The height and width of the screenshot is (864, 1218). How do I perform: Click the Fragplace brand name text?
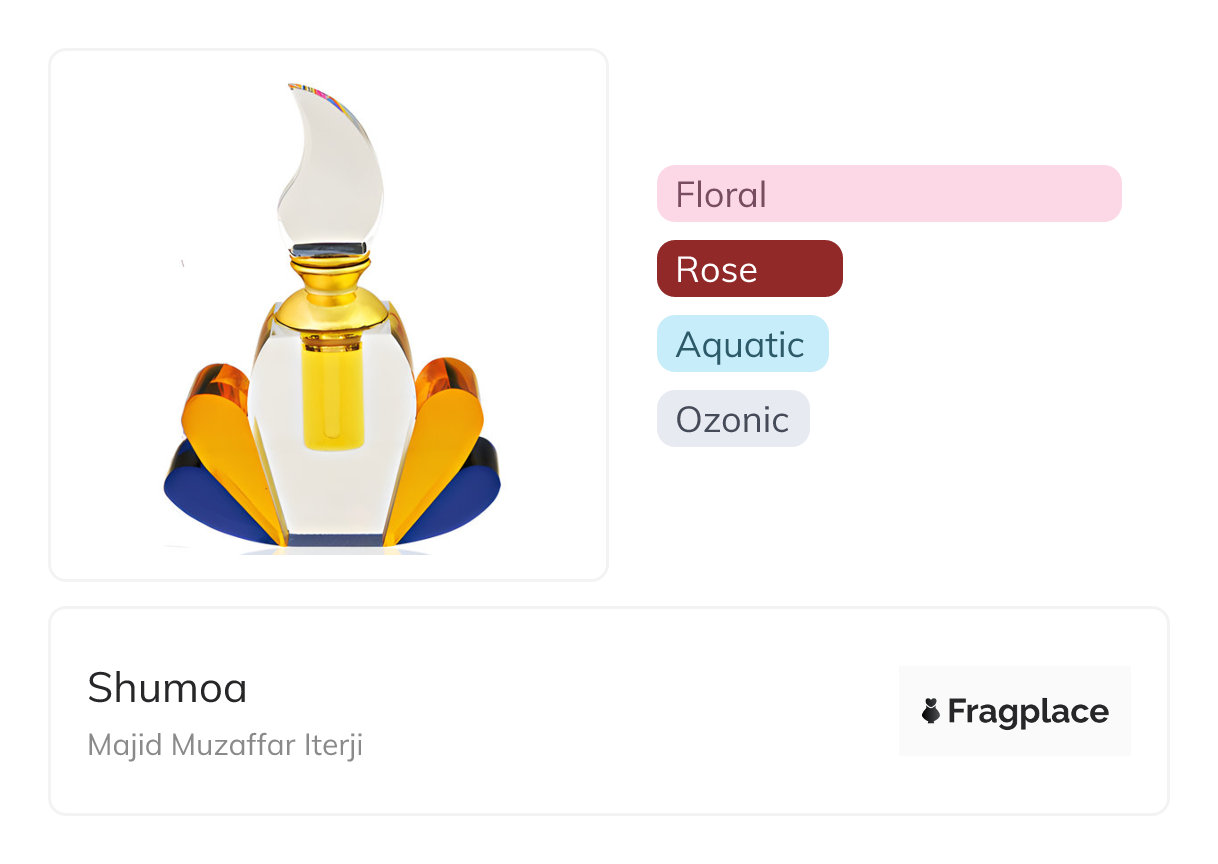1027,711
